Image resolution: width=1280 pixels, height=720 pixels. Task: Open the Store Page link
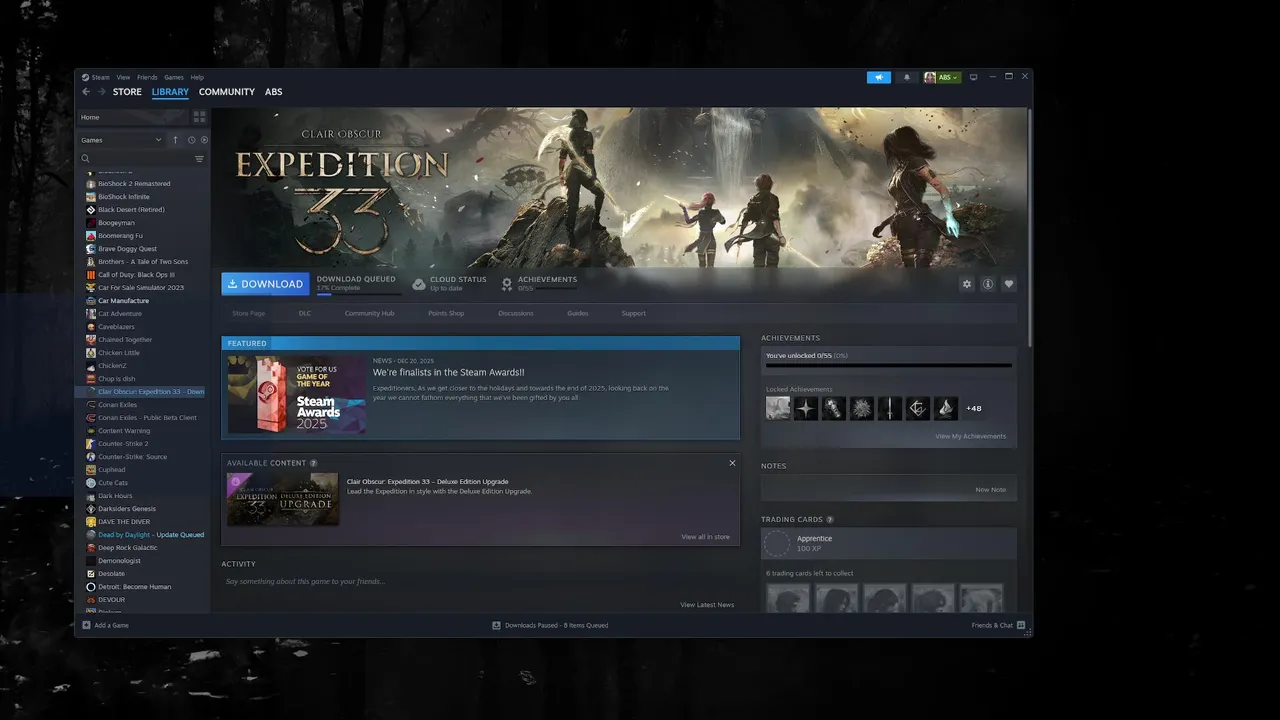pos(249,313)
